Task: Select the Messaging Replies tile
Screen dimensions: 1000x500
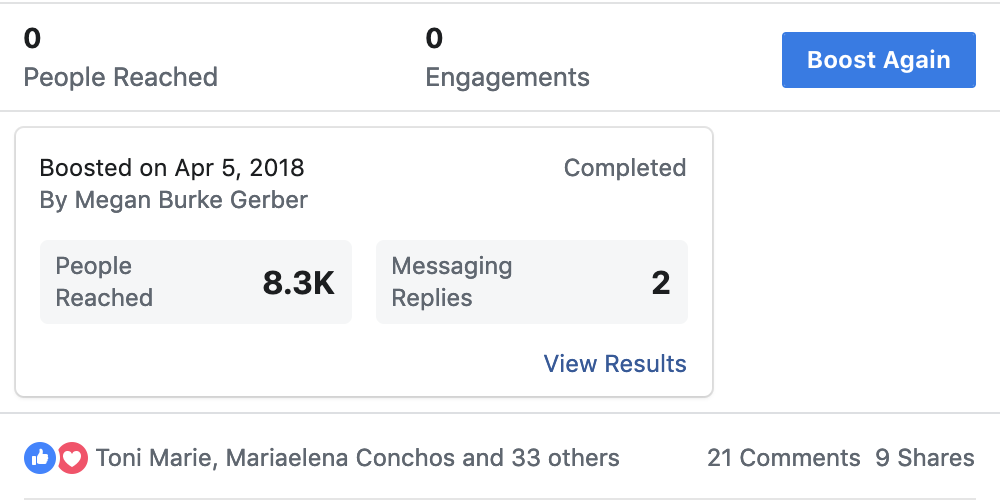Action: [532, 282]
